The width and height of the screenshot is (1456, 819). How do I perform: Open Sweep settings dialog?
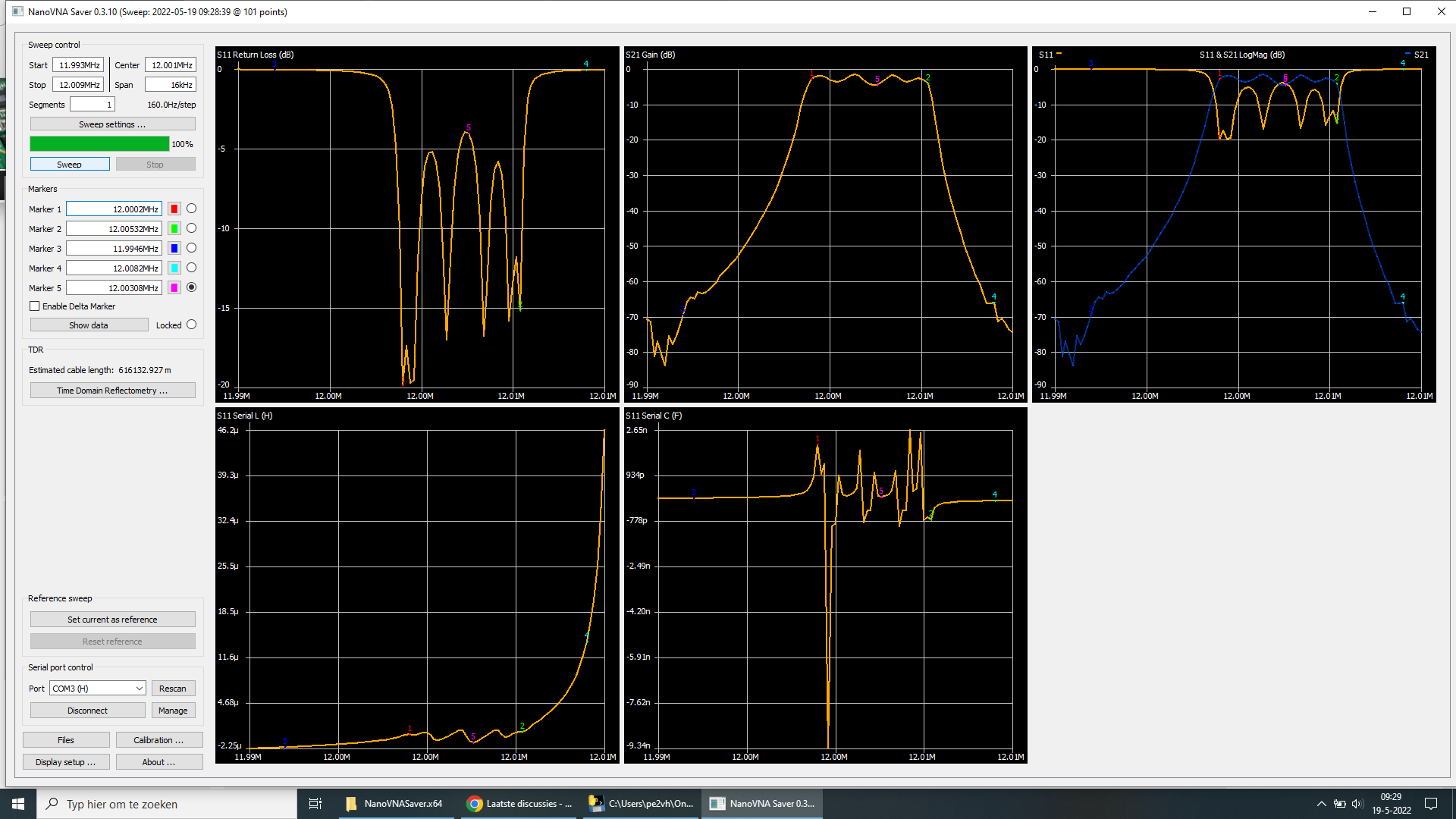(112, 124)
